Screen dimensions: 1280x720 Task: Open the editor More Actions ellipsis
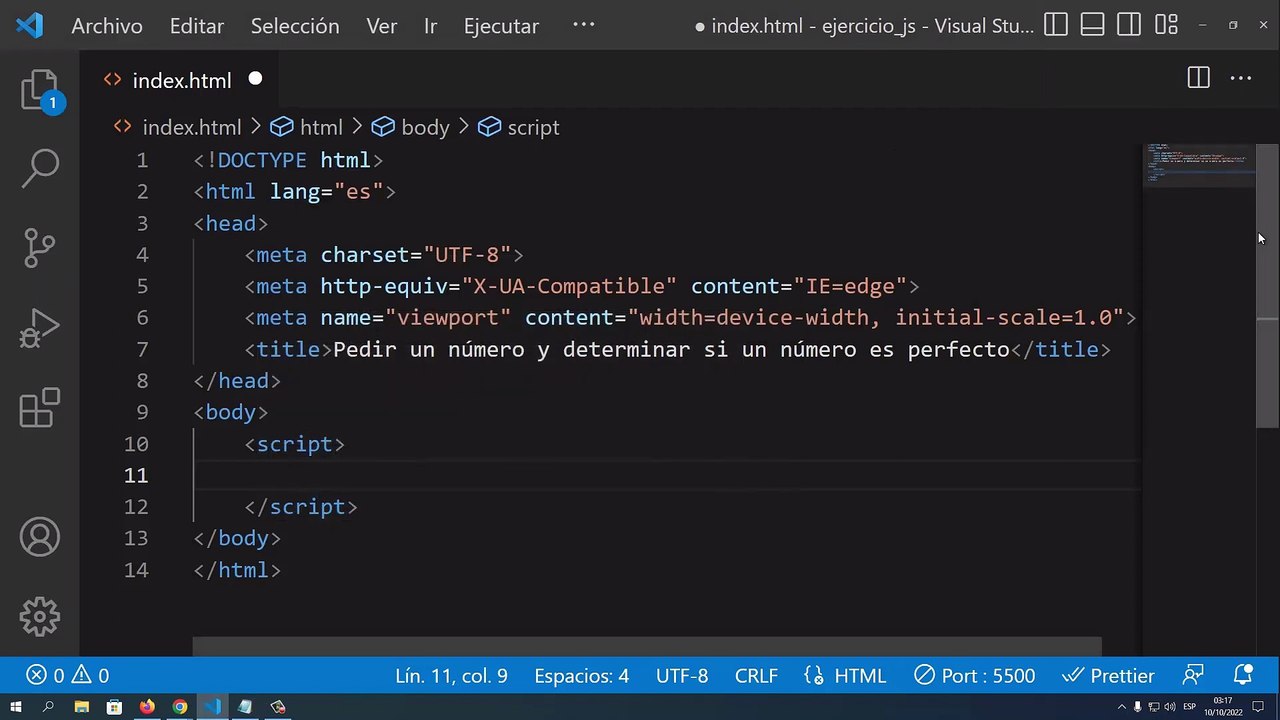coord(1240,78)
